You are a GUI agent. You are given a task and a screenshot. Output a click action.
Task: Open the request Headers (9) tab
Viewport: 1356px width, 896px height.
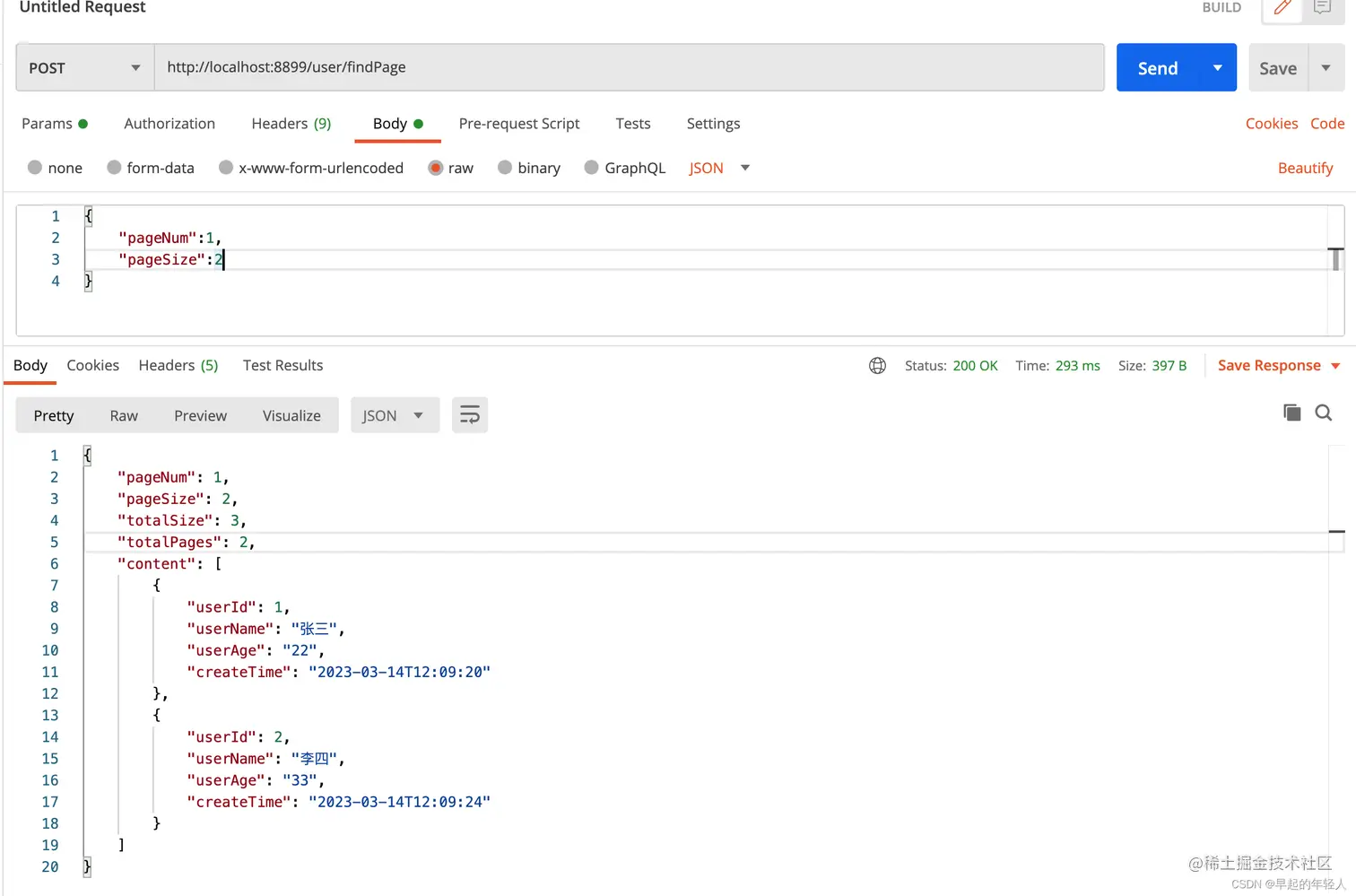pyautogui.click(x=291, y=124)
